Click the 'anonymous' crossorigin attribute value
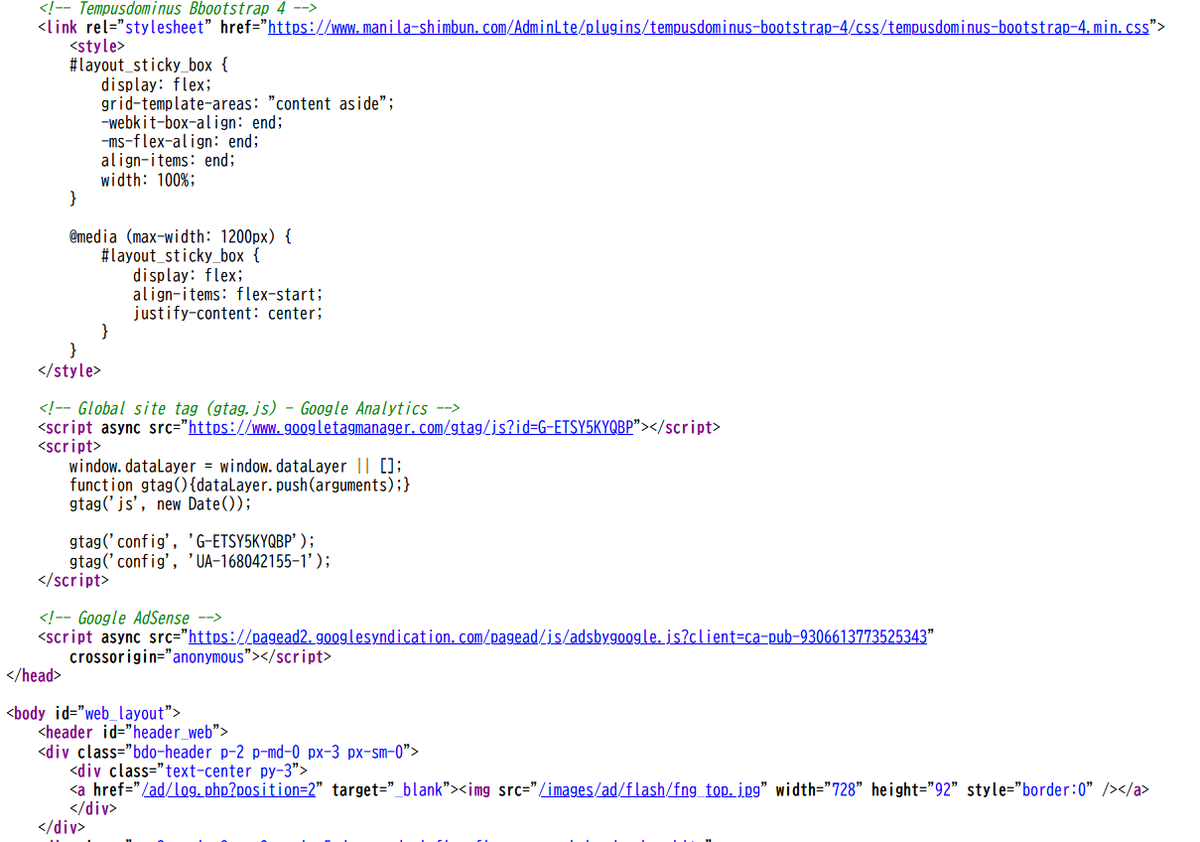The width and height of the screenshot is (1200, 842). coord(208,657)
